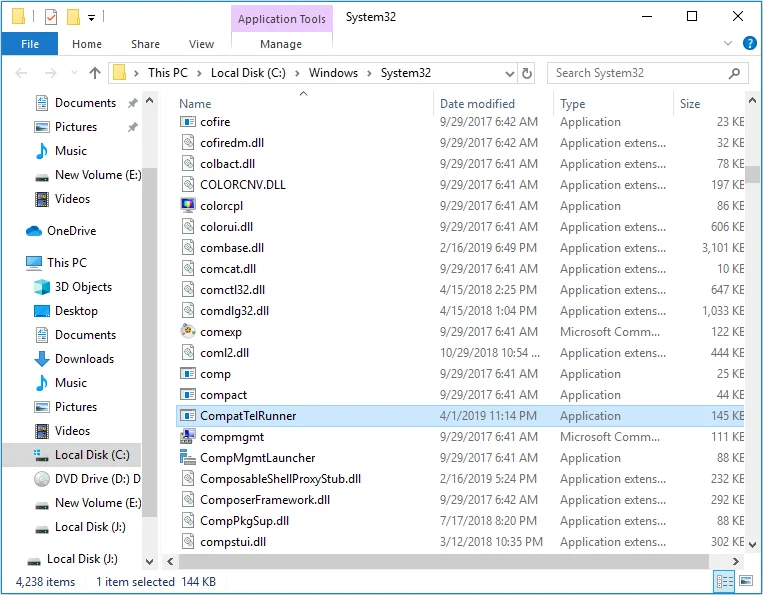Select the CompatTelRunner file row
The height and width of the screenshot is (595, 763).
click(460, 415)
